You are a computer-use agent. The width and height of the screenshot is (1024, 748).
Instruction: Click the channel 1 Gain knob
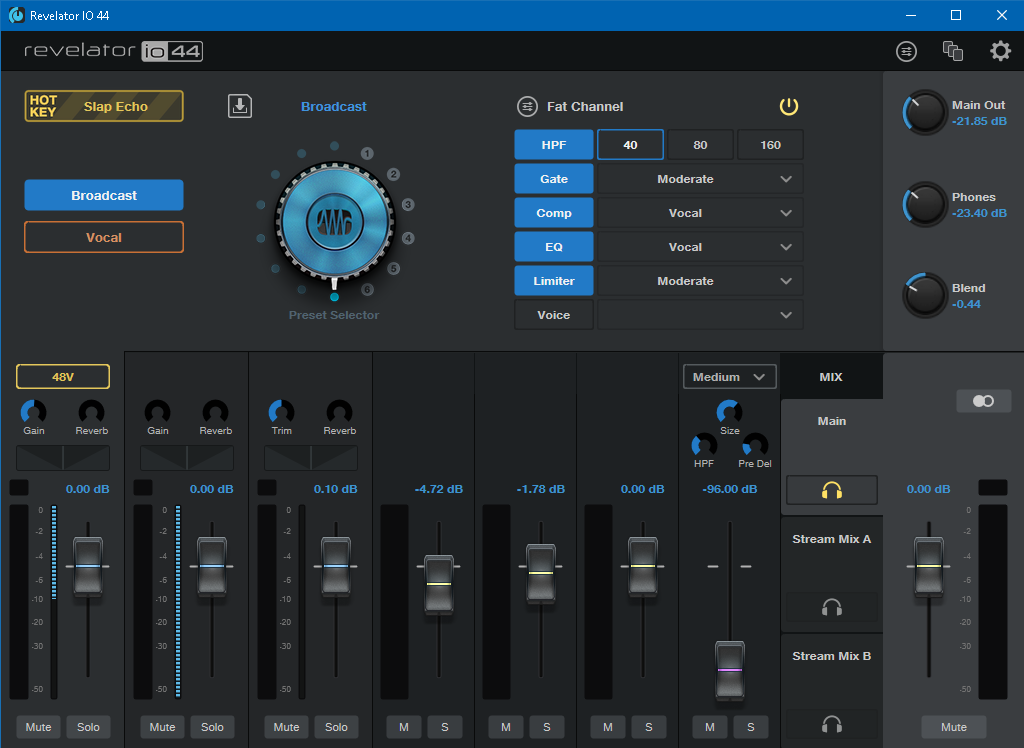click(x=33, y=412)
